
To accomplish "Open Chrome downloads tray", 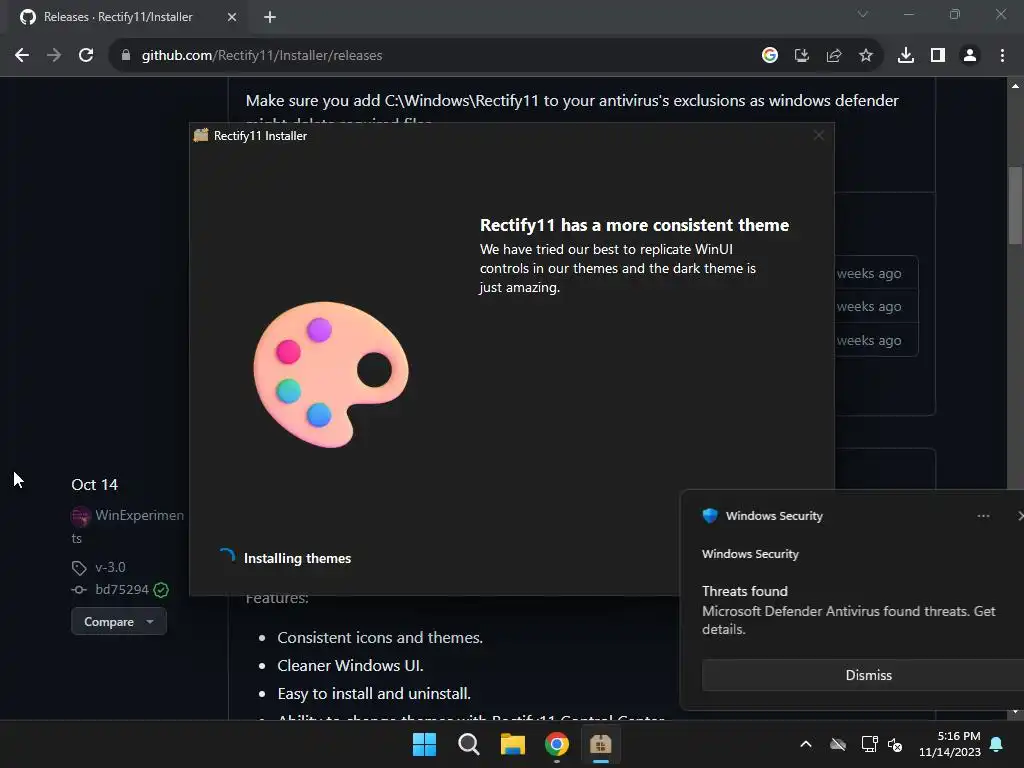I will click(x=906, y=56).
